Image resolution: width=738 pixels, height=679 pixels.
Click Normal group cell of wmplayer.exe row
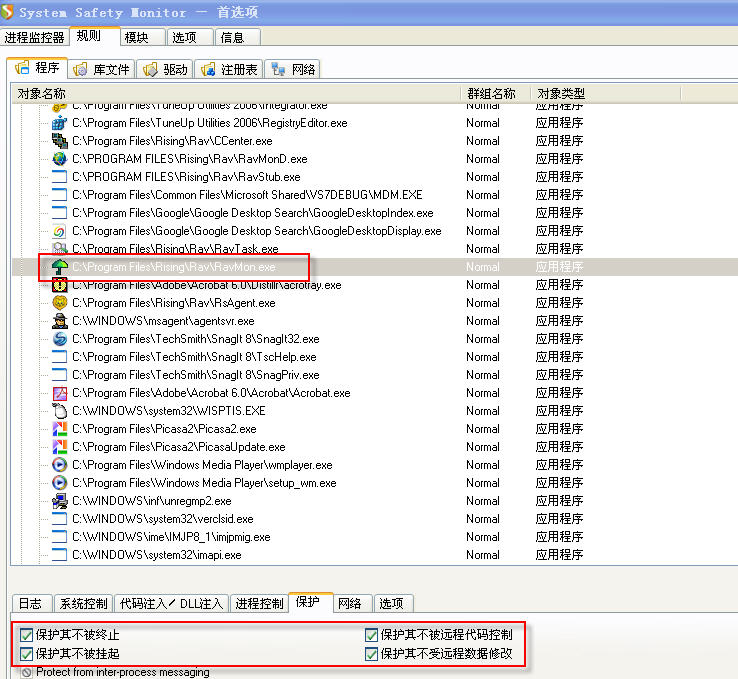pos(483,465)
